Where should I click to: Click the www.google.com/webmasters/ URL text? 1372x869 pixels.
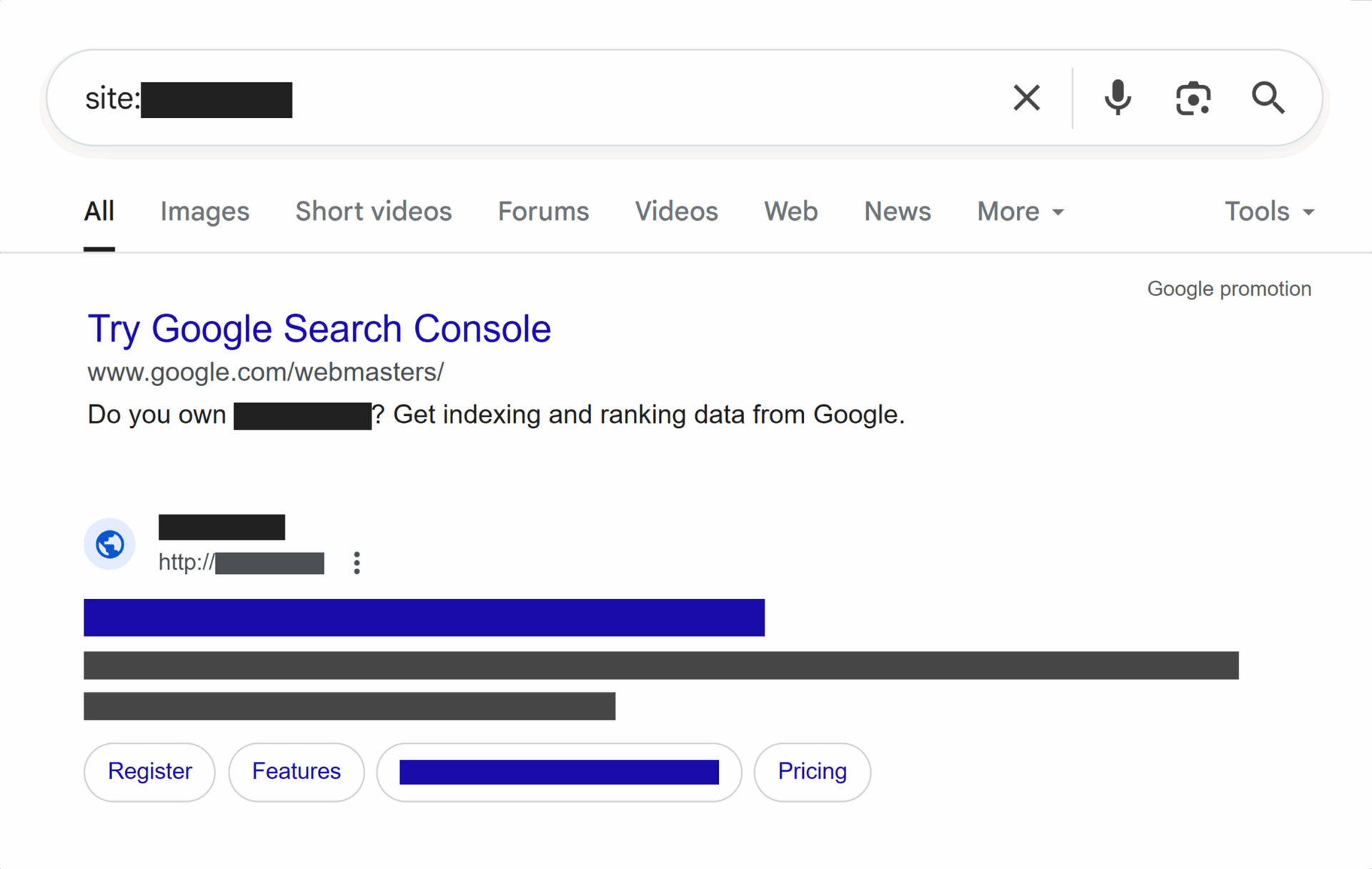266,372
